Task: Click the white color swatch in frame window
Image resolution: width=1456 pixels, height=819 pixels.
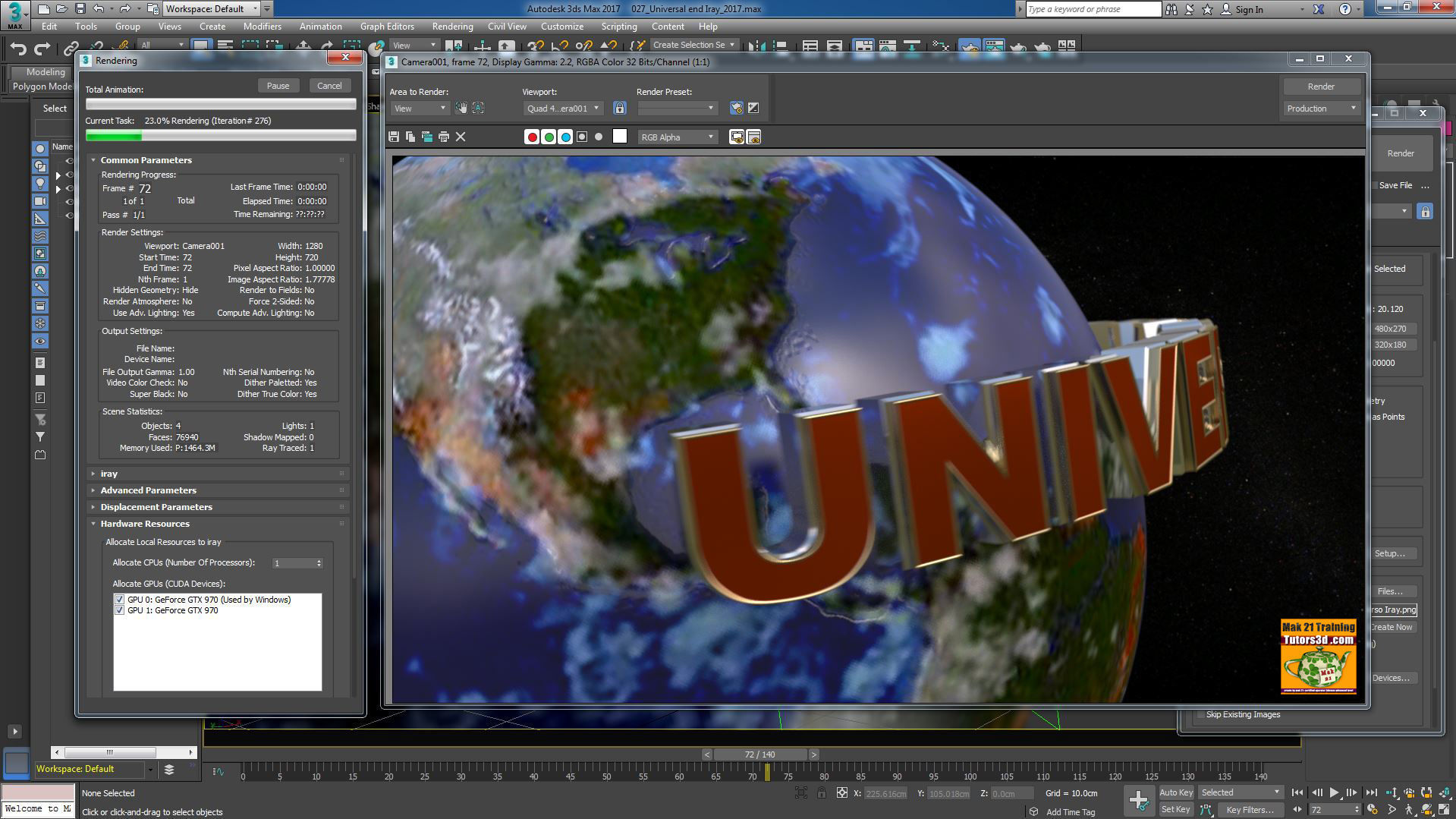Action: tap(620, 137)
